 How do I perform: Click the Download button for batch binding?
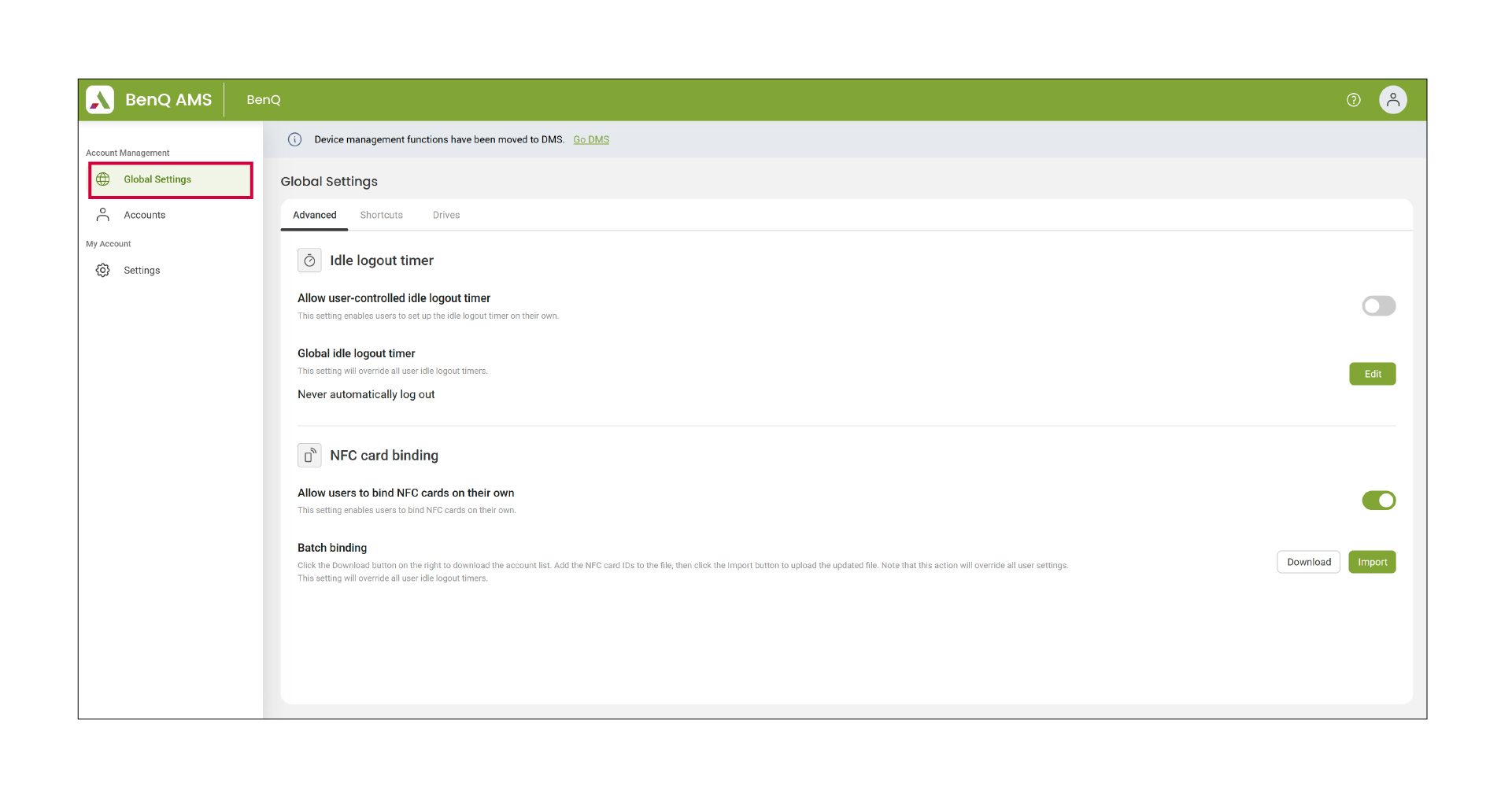[1309, 562]
